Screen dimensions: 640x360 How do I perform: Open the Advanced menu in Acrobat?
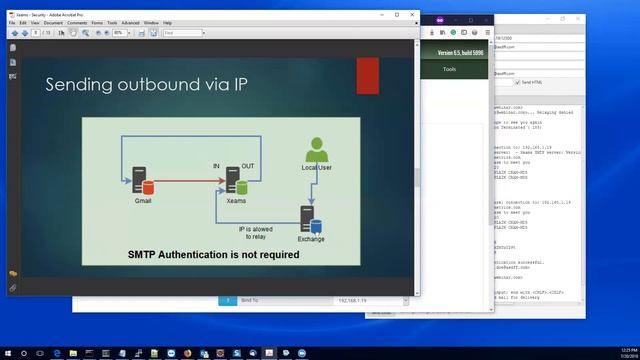[130, 23]
